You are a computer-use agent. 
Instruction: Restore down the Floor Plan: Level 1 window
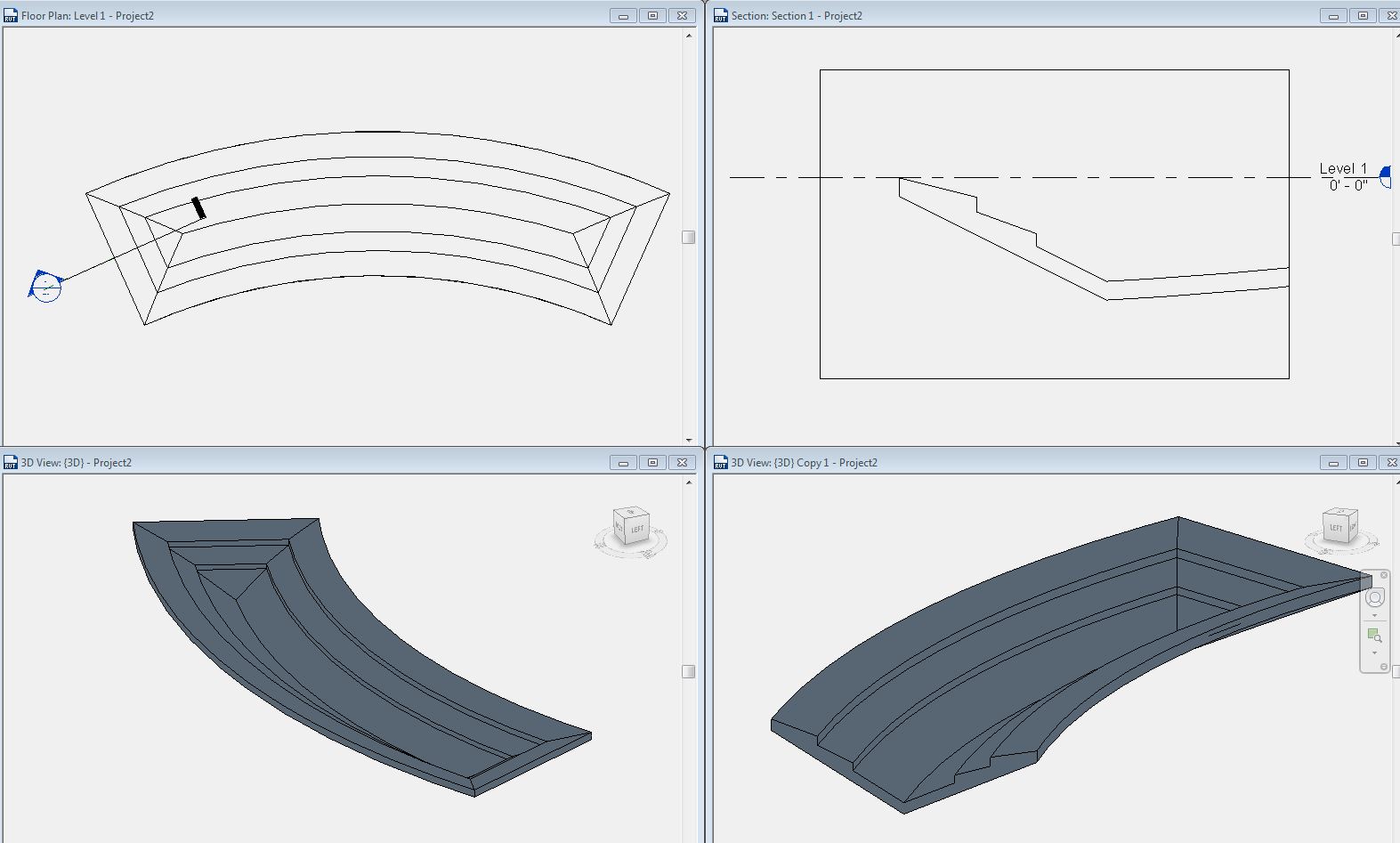pos(652,16)
